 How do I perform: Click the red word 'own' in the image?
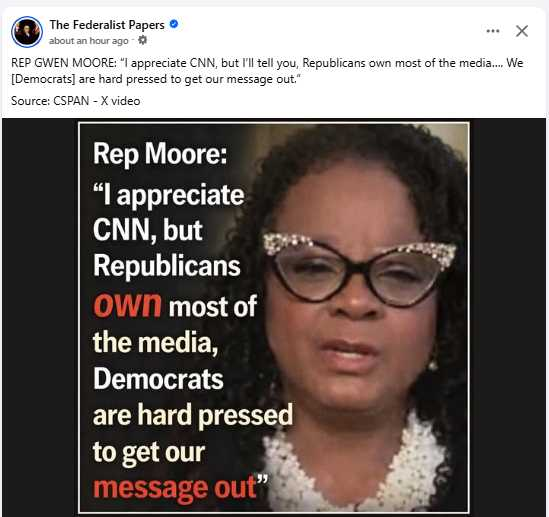click(127, 305)
